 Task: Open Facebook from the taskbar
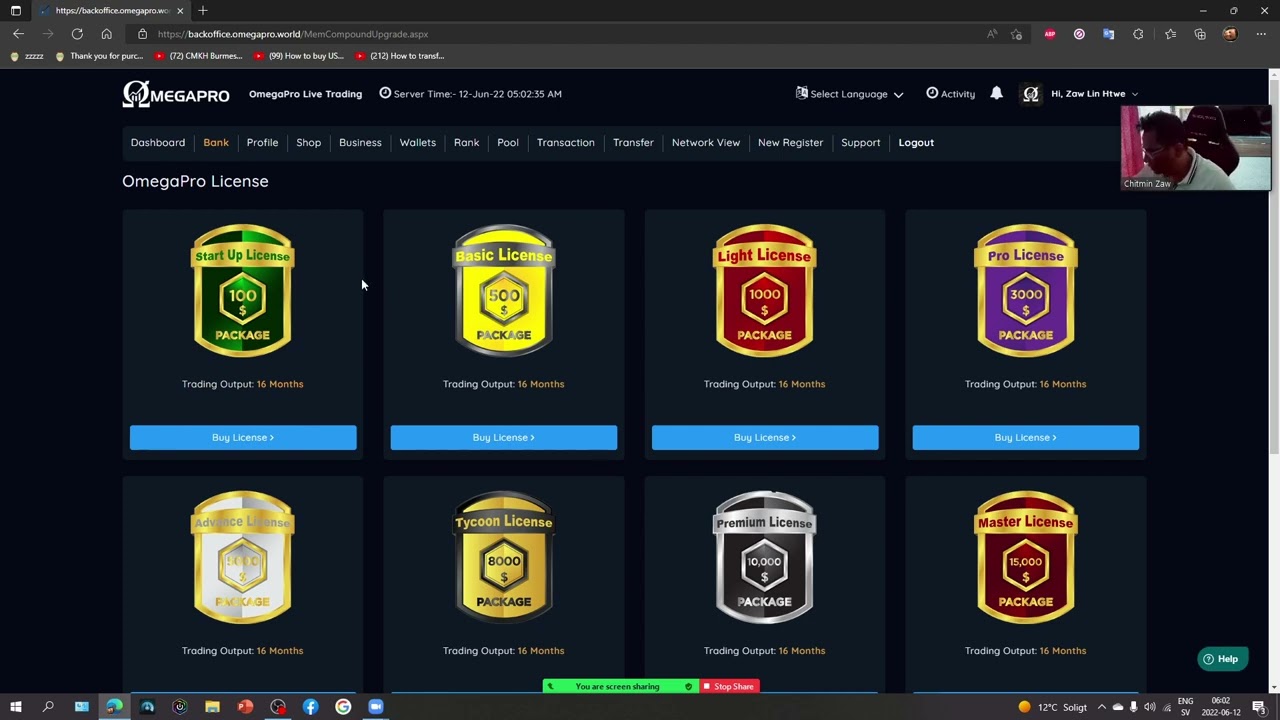pyautogui.click(x=310, y=707)
